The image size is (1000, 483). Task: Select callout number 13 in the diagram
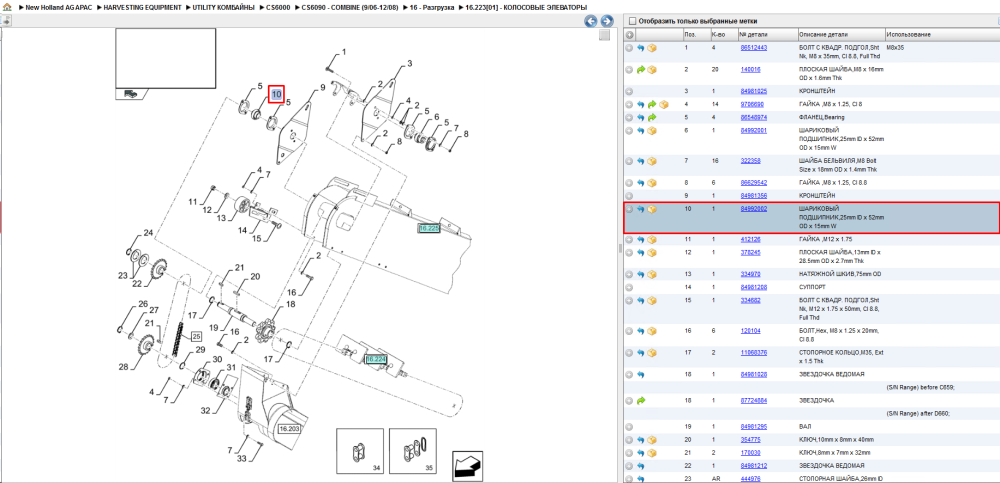(221, 218)
